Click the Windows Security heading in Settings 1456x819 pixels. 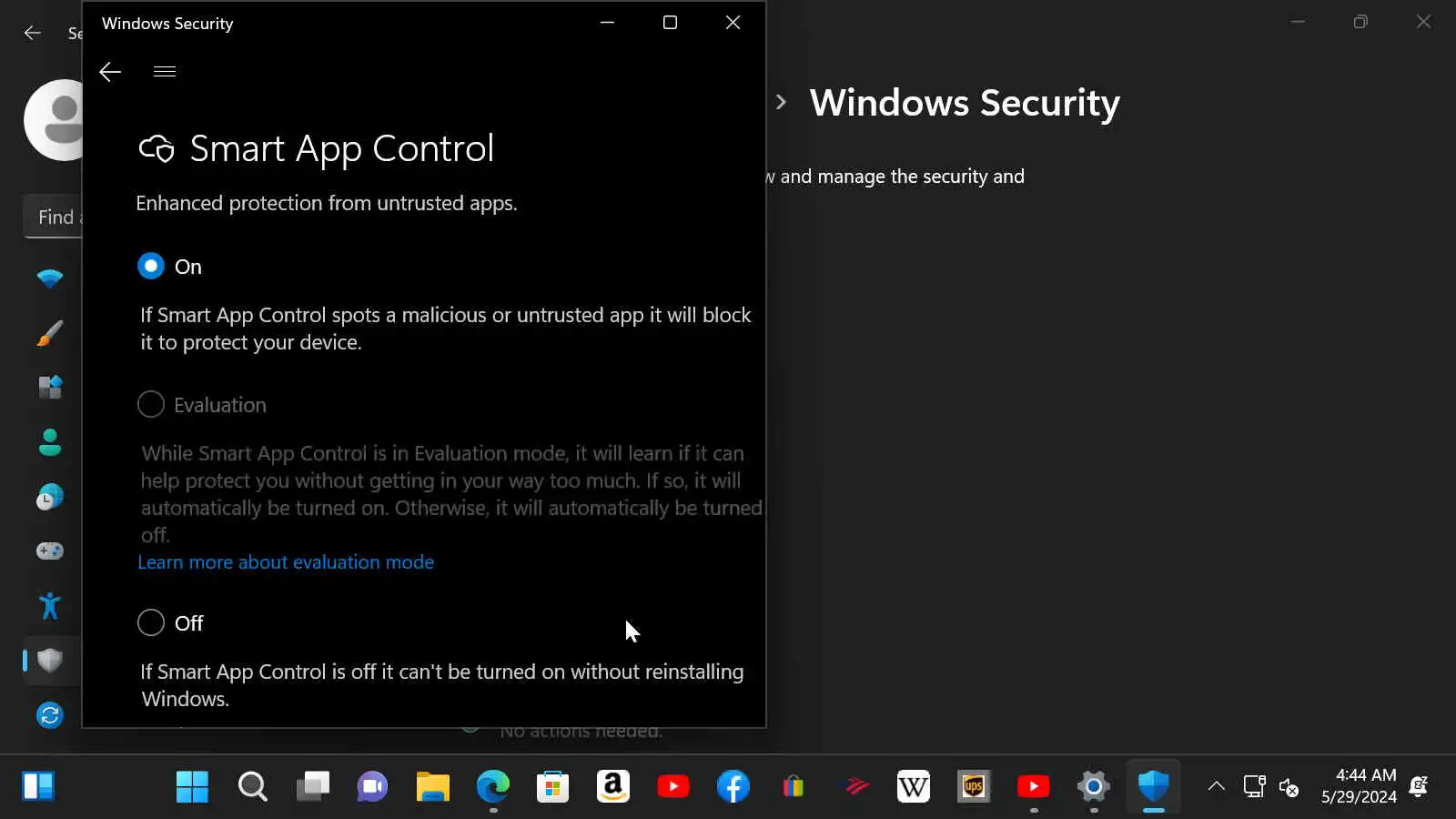coord(965,103)
